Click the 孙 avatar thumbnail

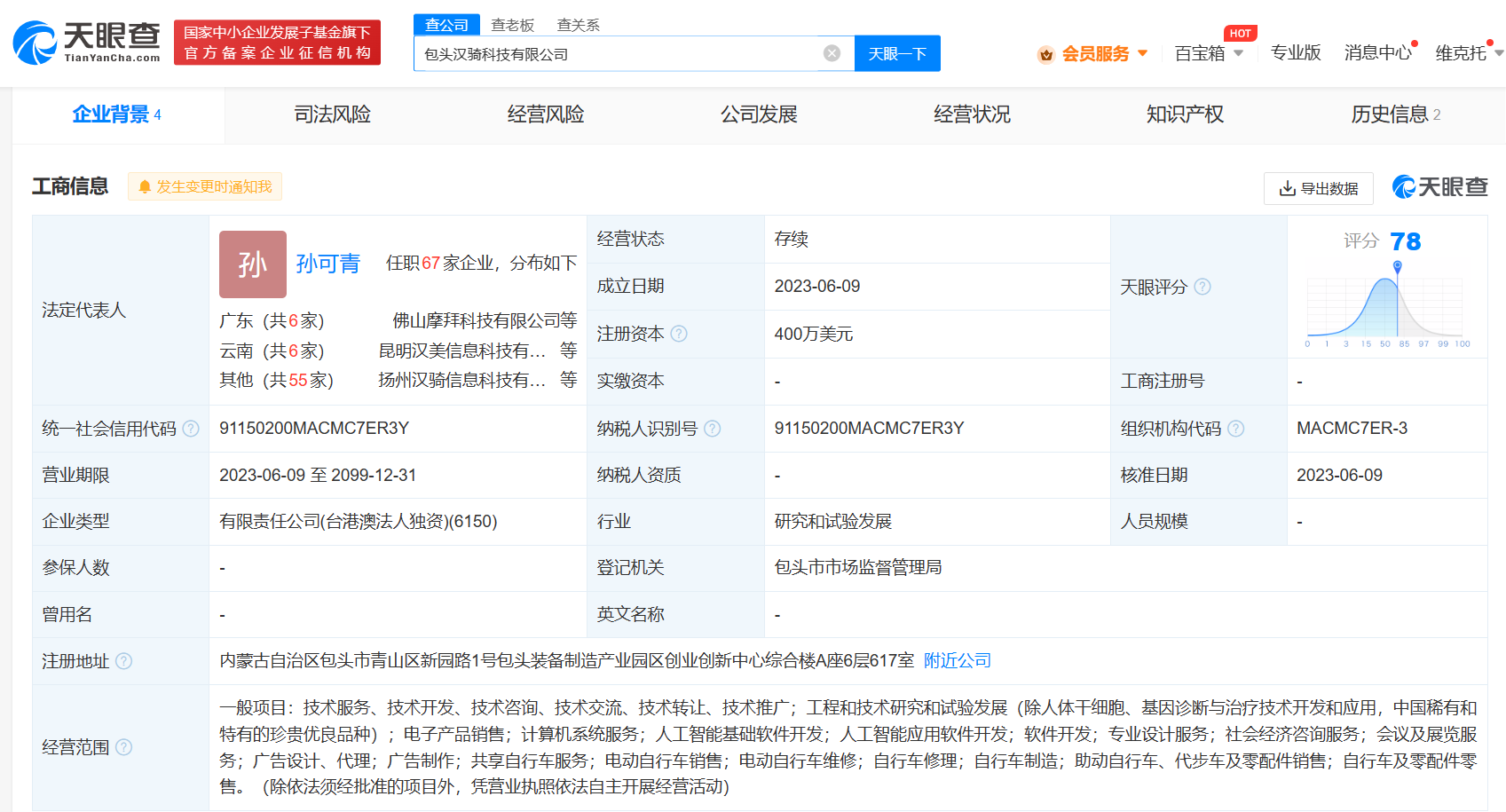[x=253, y=264]
